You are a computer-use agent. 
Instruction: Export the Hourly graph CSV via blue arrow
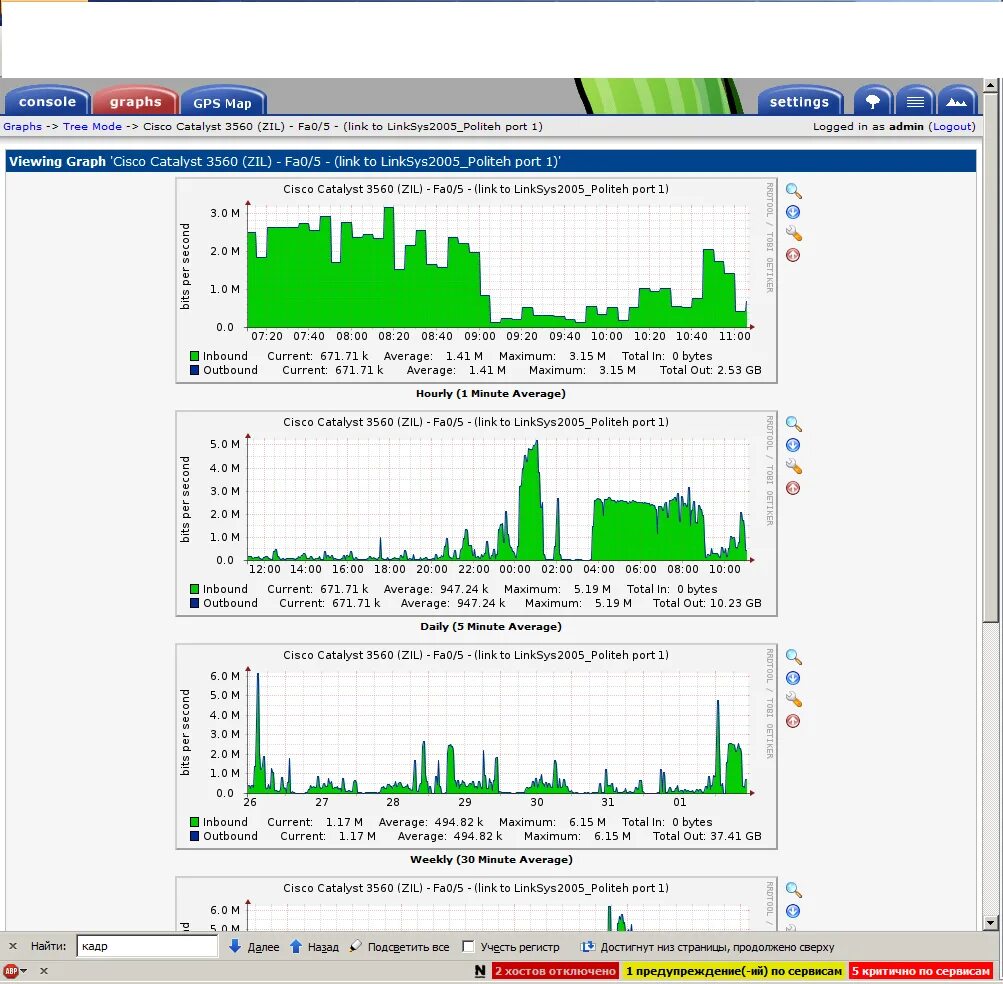tap(793, 212)
